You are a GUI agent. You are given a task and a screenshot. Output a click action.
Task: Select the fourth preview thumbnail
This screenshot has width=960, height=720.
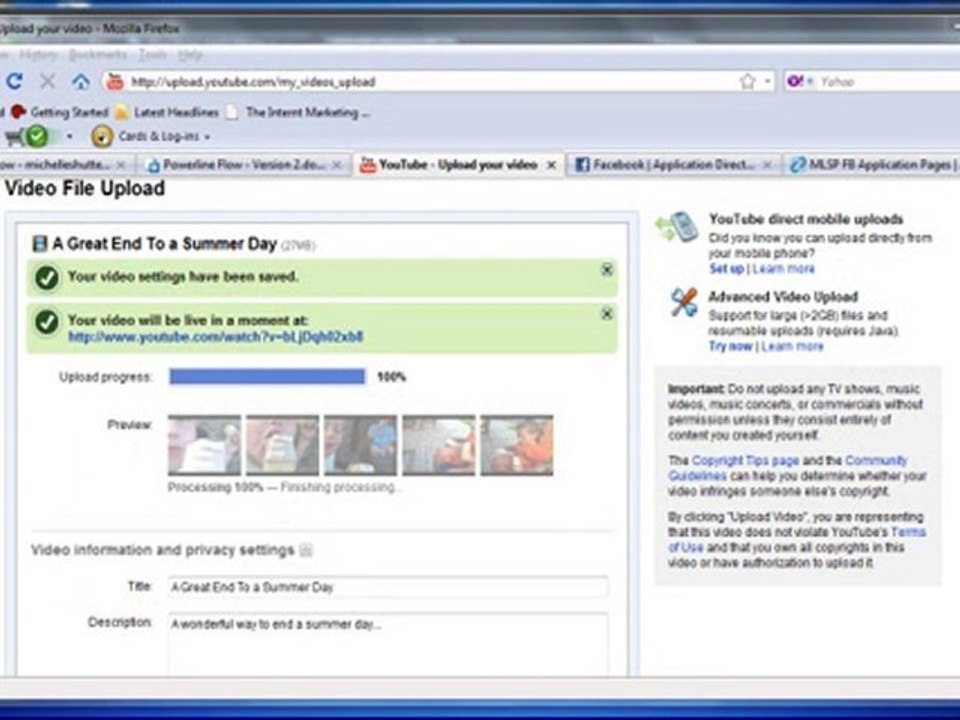tap(438, 445)
